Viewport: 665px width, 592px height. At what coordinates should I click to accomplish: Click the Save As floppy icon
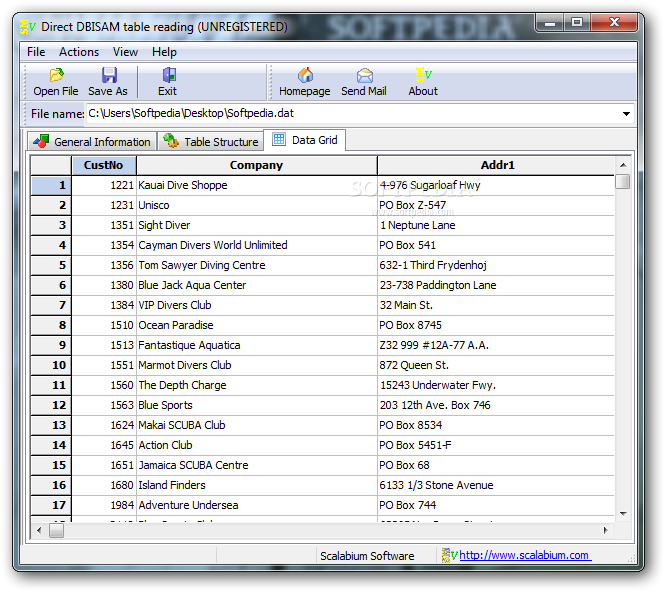coord(109,75)
